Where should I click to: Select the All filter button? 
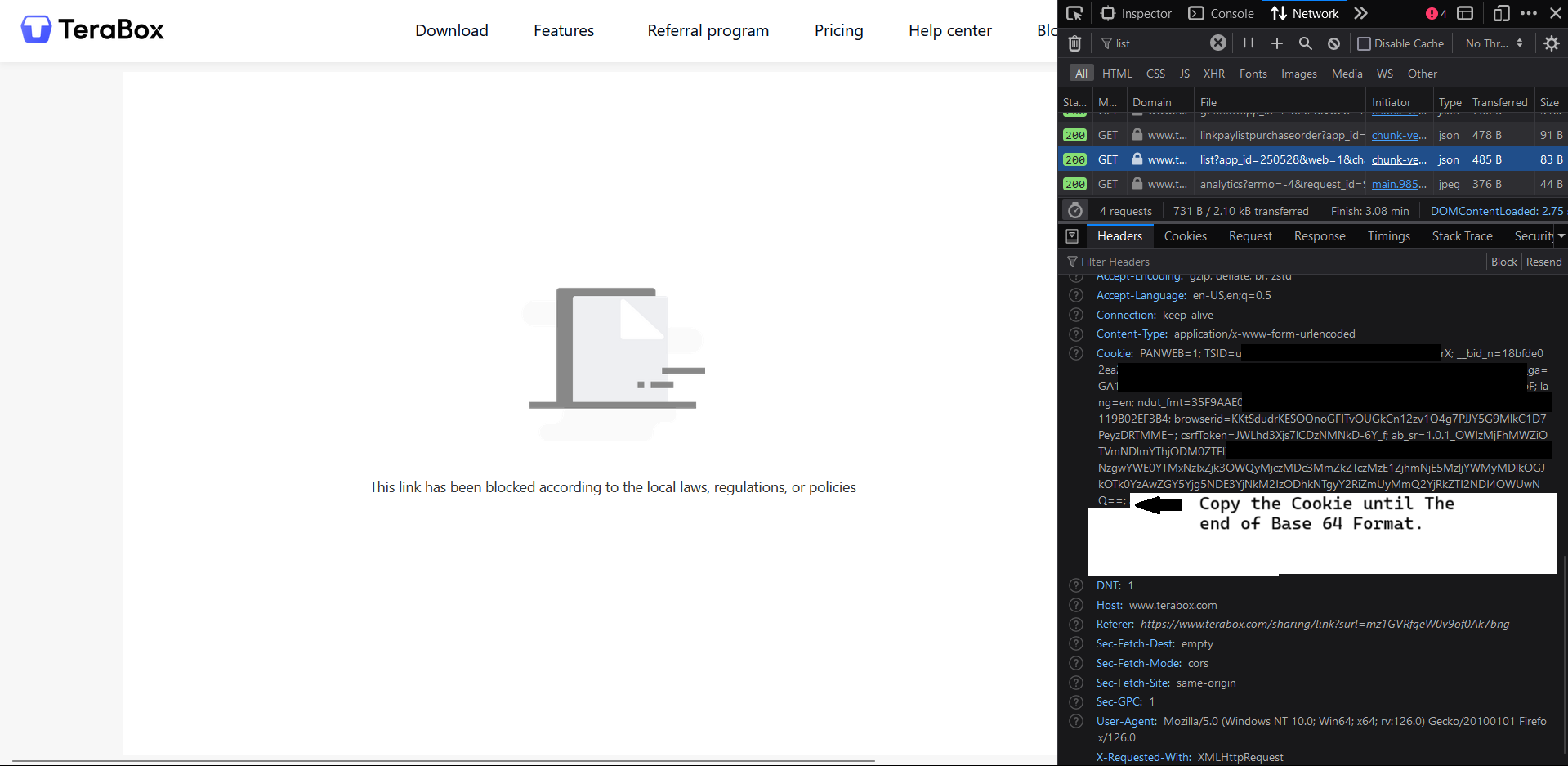[x=1081, y=74]
